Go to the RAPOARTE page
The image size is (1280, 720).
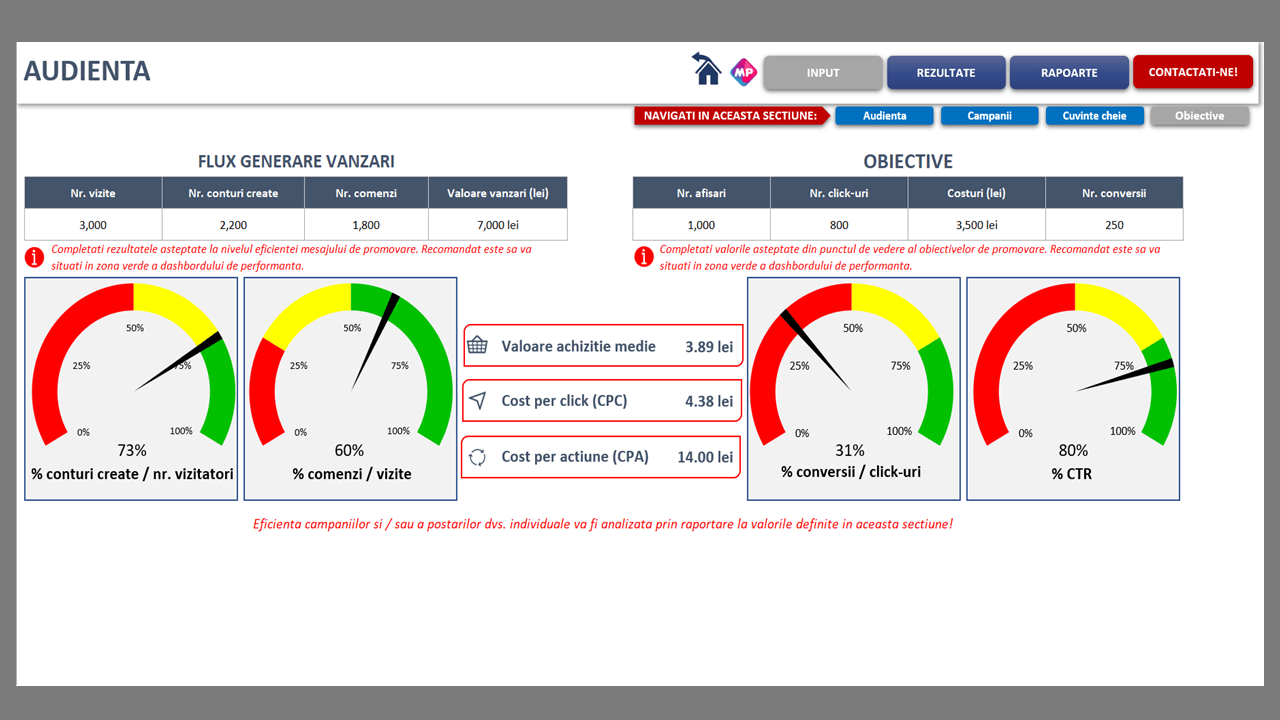(1069, 73)
